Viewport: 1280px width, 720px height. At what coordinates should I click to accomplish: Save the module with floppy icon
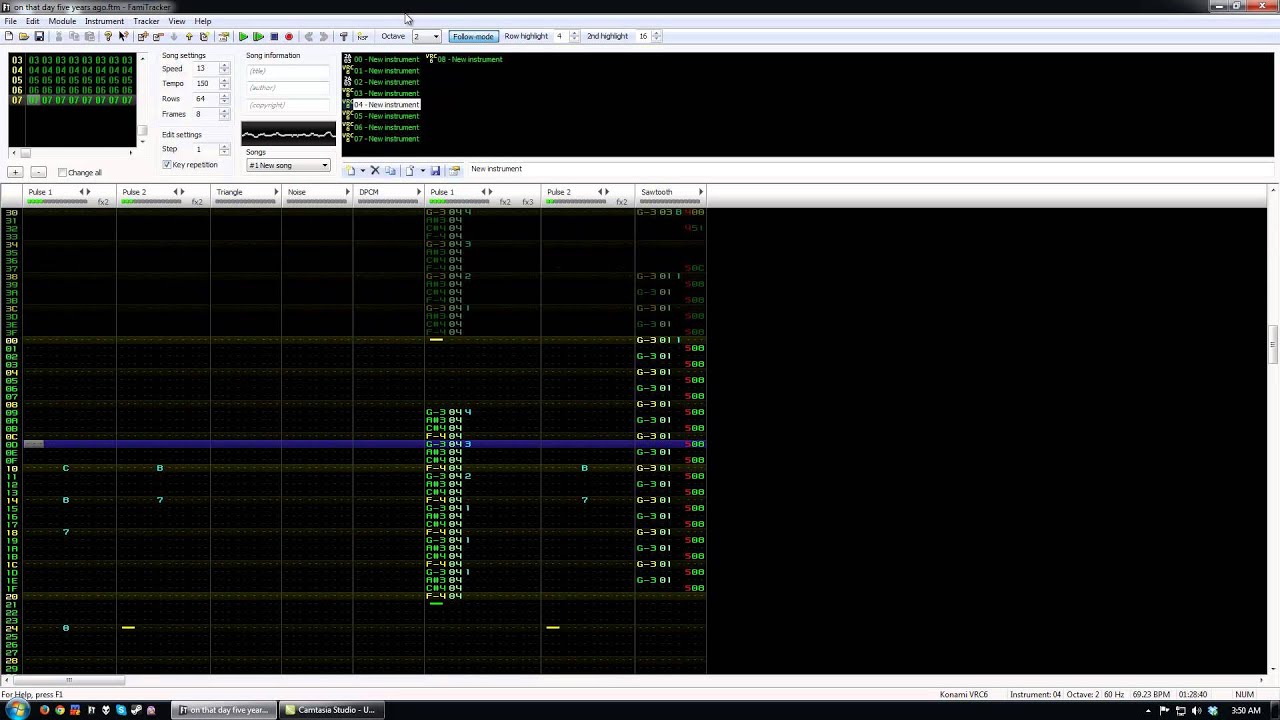point(39,36)
